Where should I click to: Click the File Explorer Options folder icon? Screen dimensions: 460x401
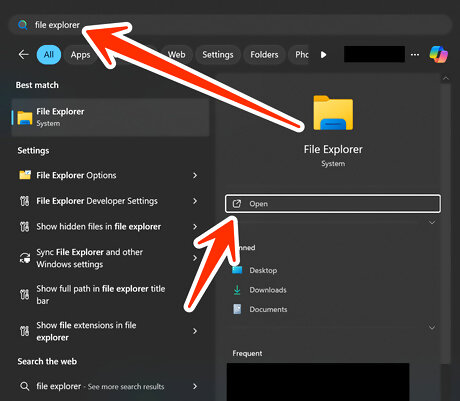coord(25,175)
